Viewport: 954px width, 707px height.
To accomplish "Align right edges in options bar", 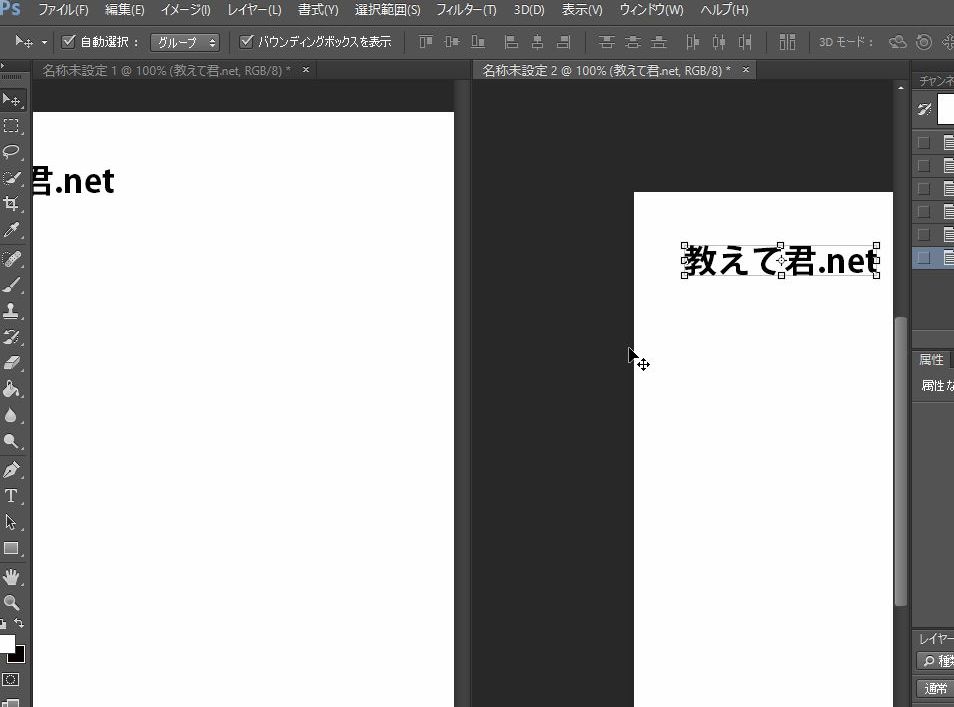I will [563, 42].
